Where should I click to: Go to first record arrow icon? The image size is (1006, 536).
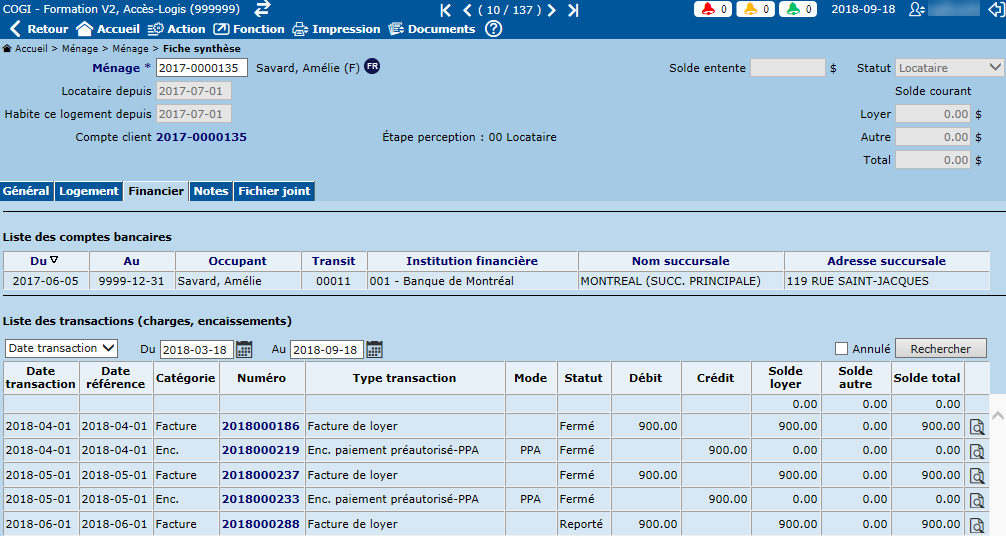coord(446,10)
